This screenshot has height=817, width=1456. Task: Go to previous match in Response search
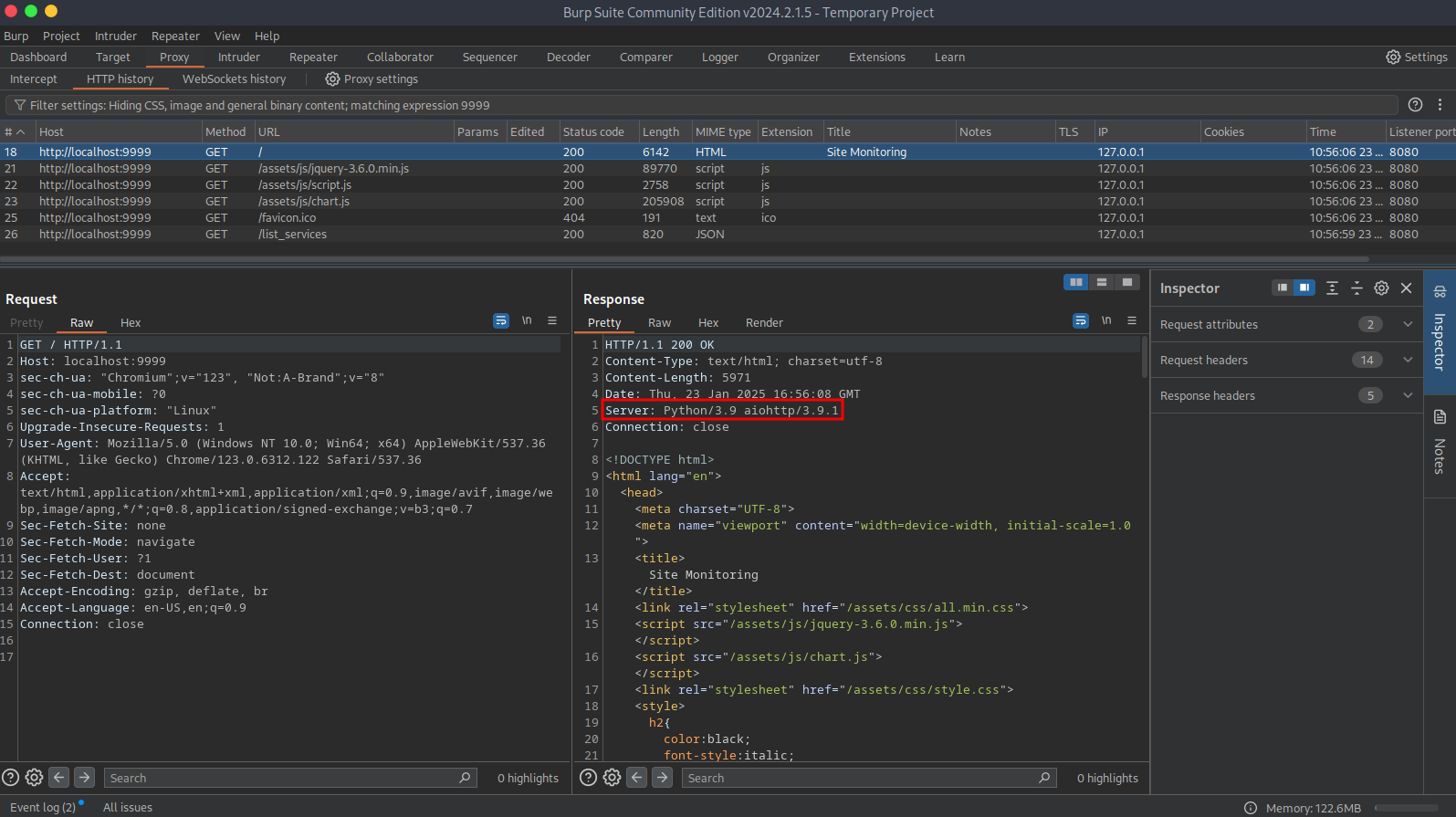pyautogui.click(x=637, y=778)
